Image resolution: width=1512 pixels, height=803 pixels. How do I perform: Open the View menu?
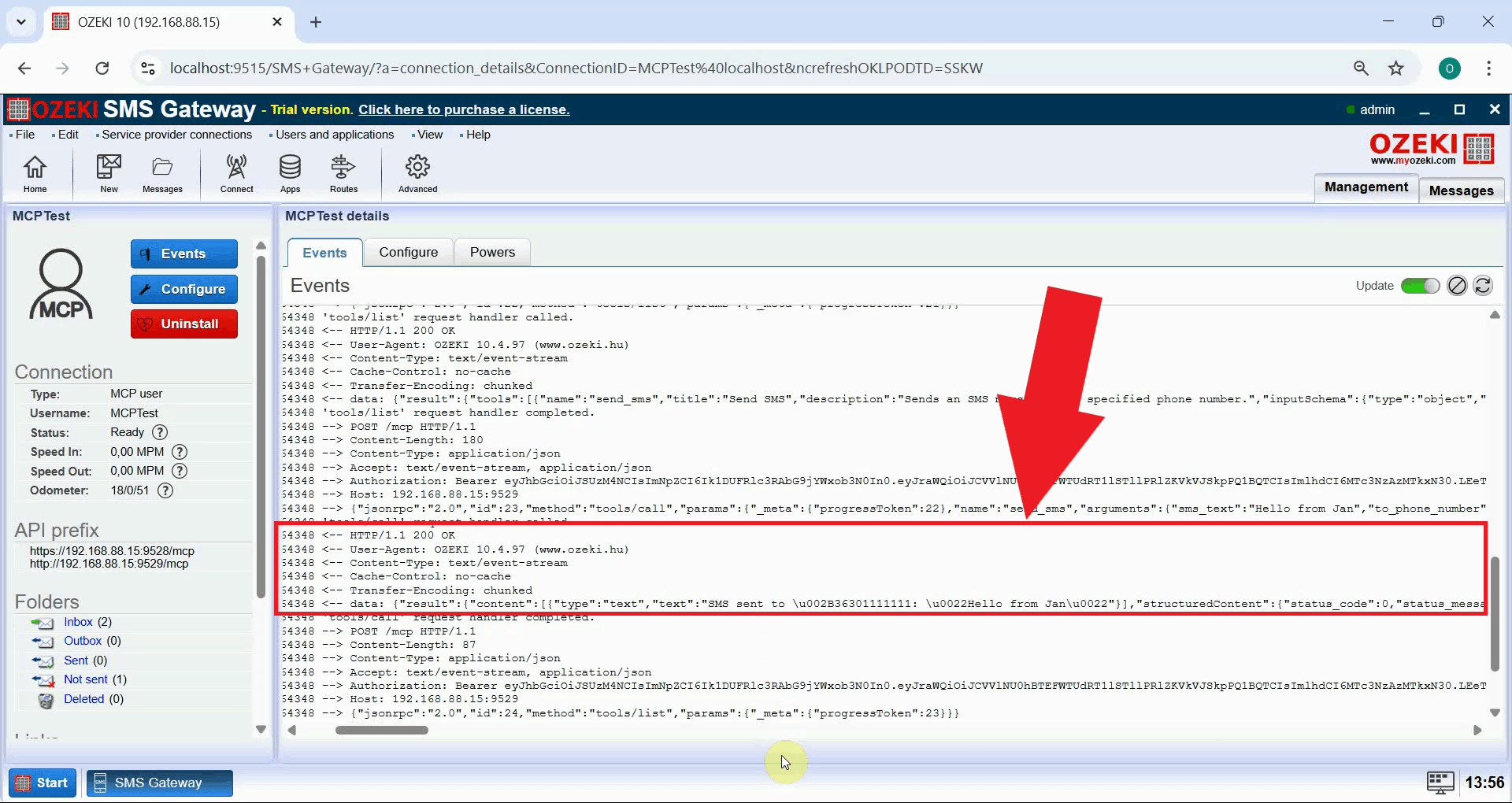click(429, 135)
